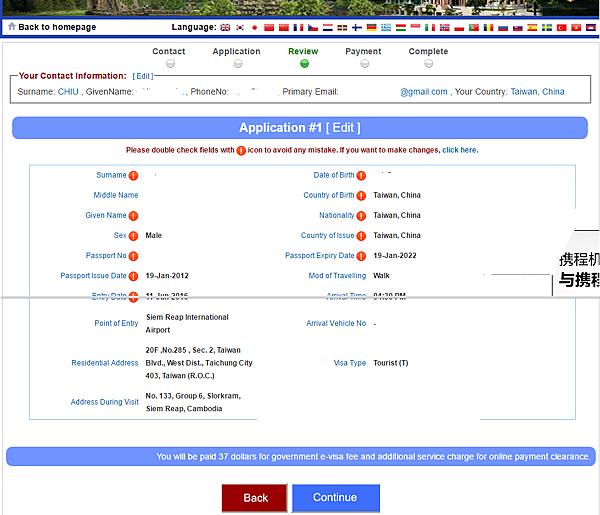Viewport: 600px width, 515px height.
Task: Choose the Hungarian flag language
Action: tap(401, 28)
